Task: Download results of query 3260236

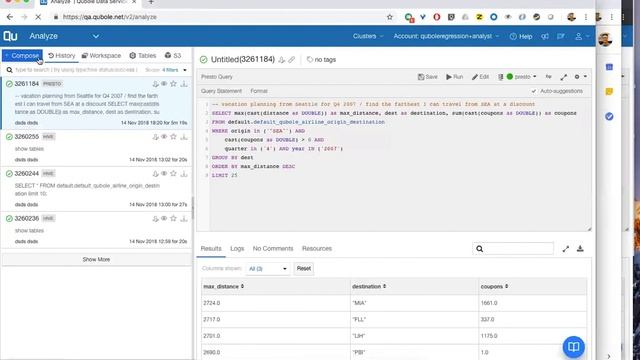Action: (184, 218)
